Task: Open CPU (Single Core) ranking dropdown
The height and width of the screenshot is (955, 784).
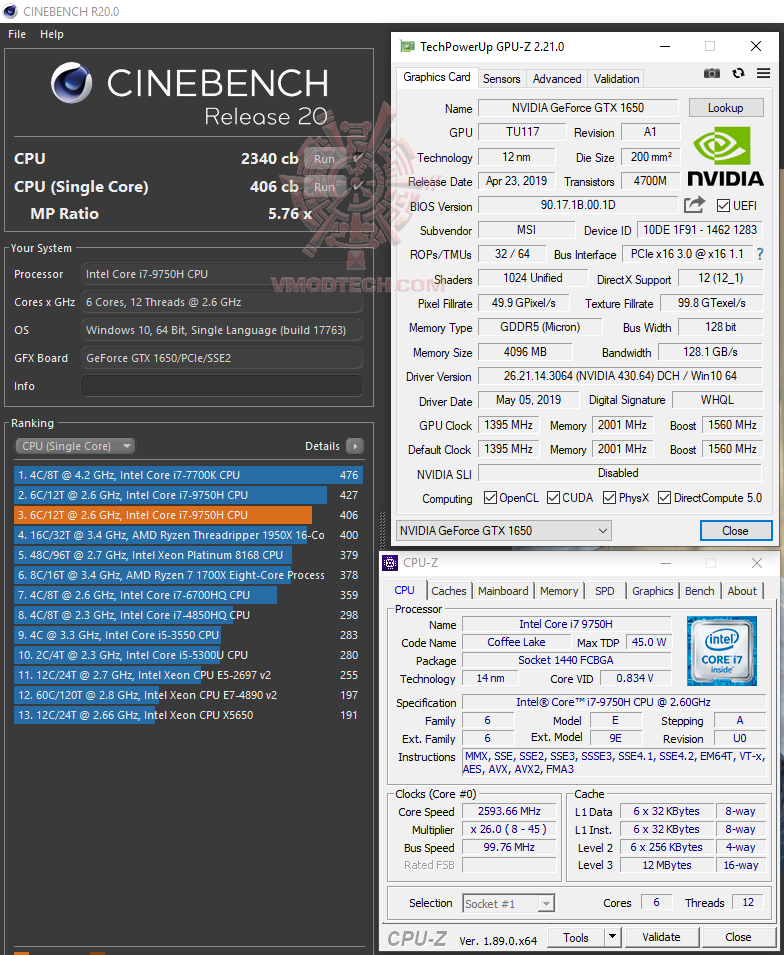Action: click(x=75, y=446)
